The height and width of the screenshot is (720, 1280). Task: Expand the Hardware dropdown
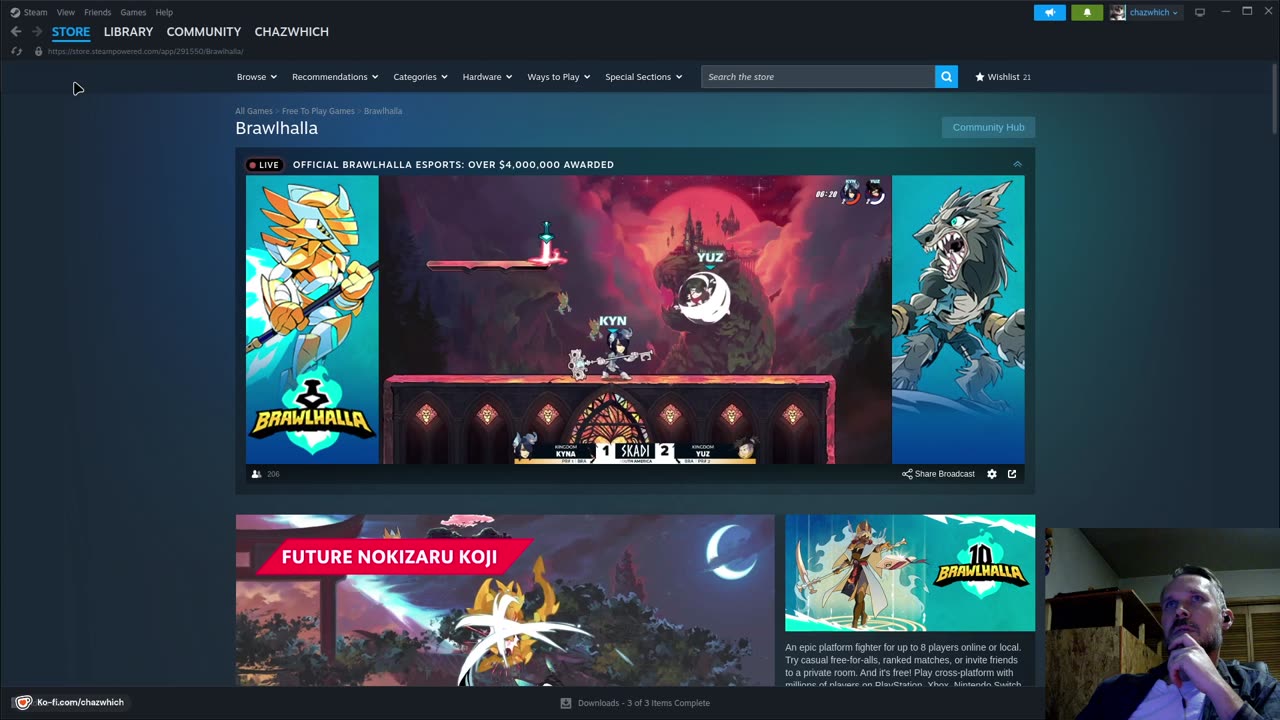coord(487,77)
